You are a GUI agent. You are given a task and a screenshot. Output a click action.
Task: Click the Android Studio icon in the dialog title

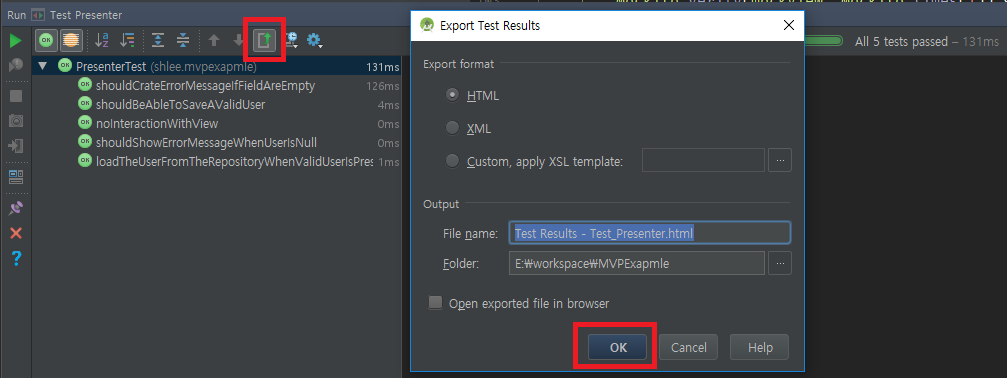pyautogui.click(x=426, y=26)
